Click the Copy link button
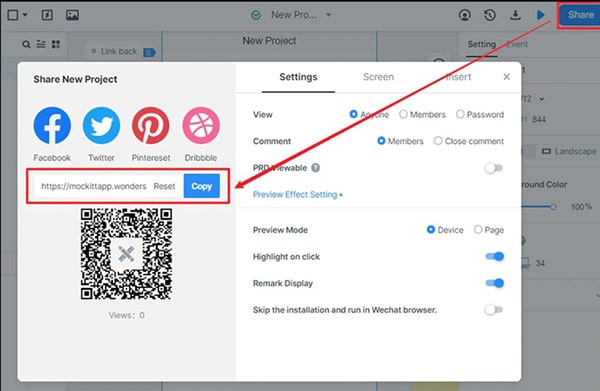This screenshot has width=600, height=391. 202,186
